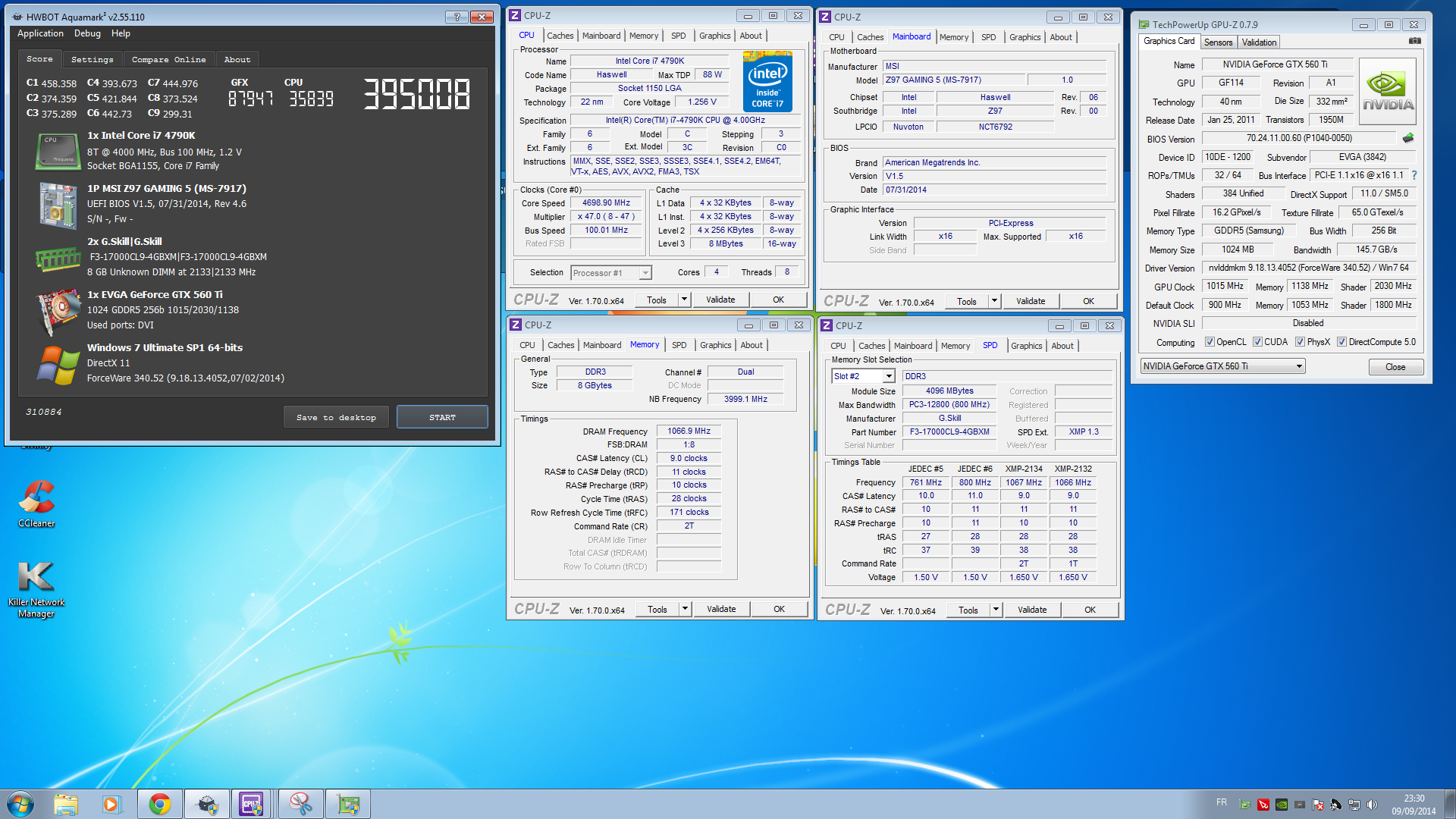
Task: Click the GPU-Z screenshot camera icon
Action: tap(1414, 41)
